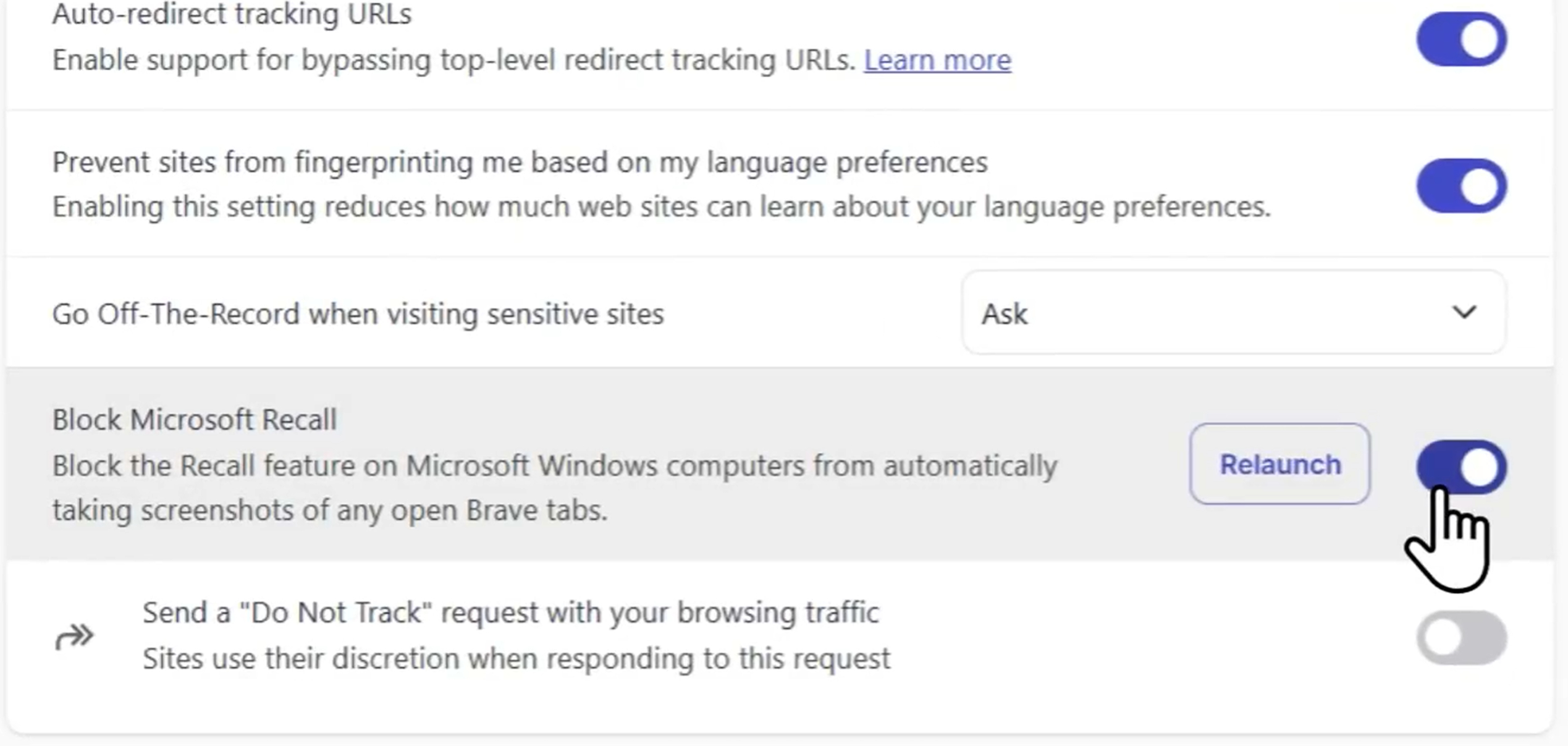This screenshot has height=746, width=1568.
Task: Toggle off Auto-redirect tracking URLs
Action: [1462, 40]
